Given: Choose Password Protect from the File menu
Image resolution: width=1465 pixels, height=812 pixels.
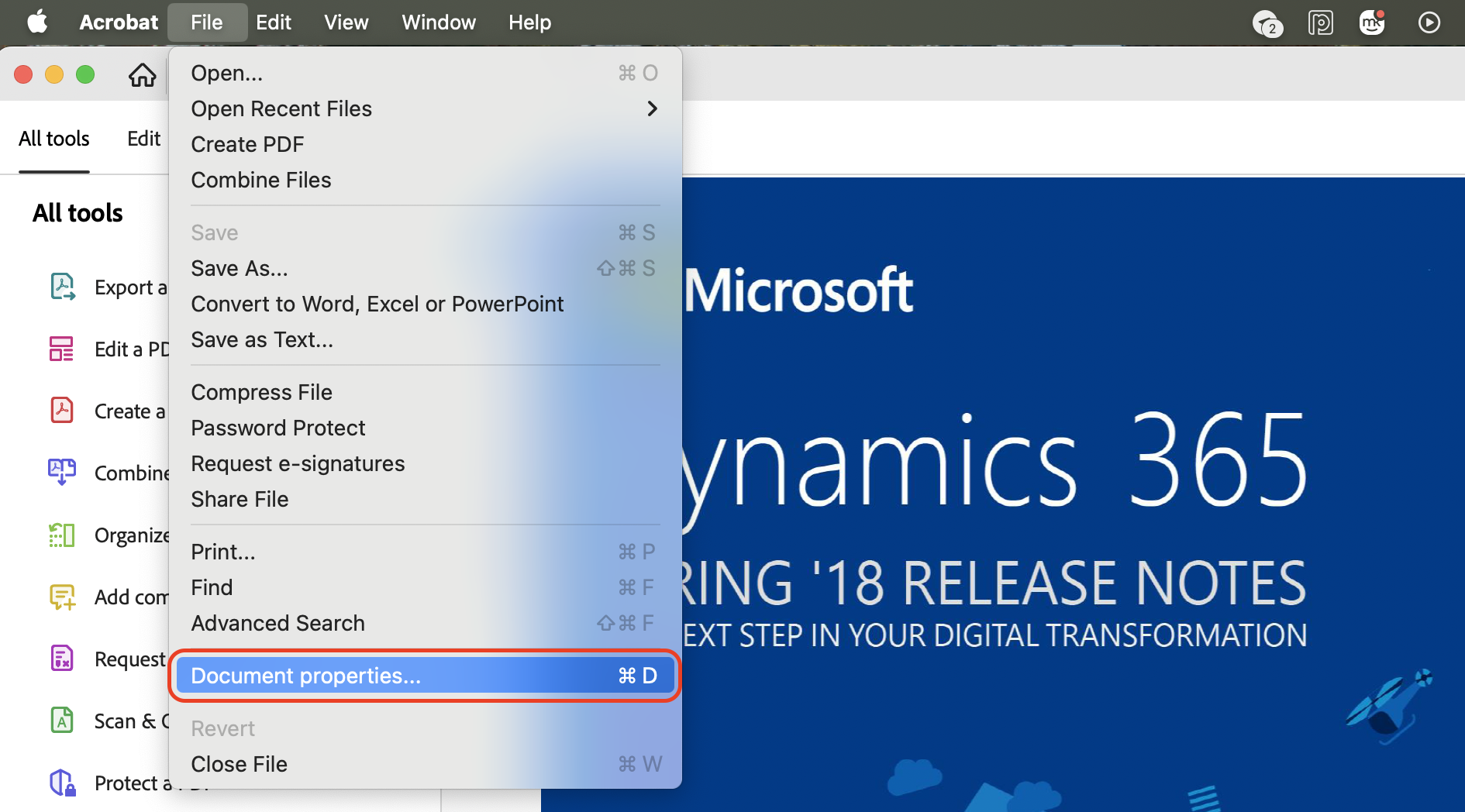Looking at the screenshot, I should [277, 428].
